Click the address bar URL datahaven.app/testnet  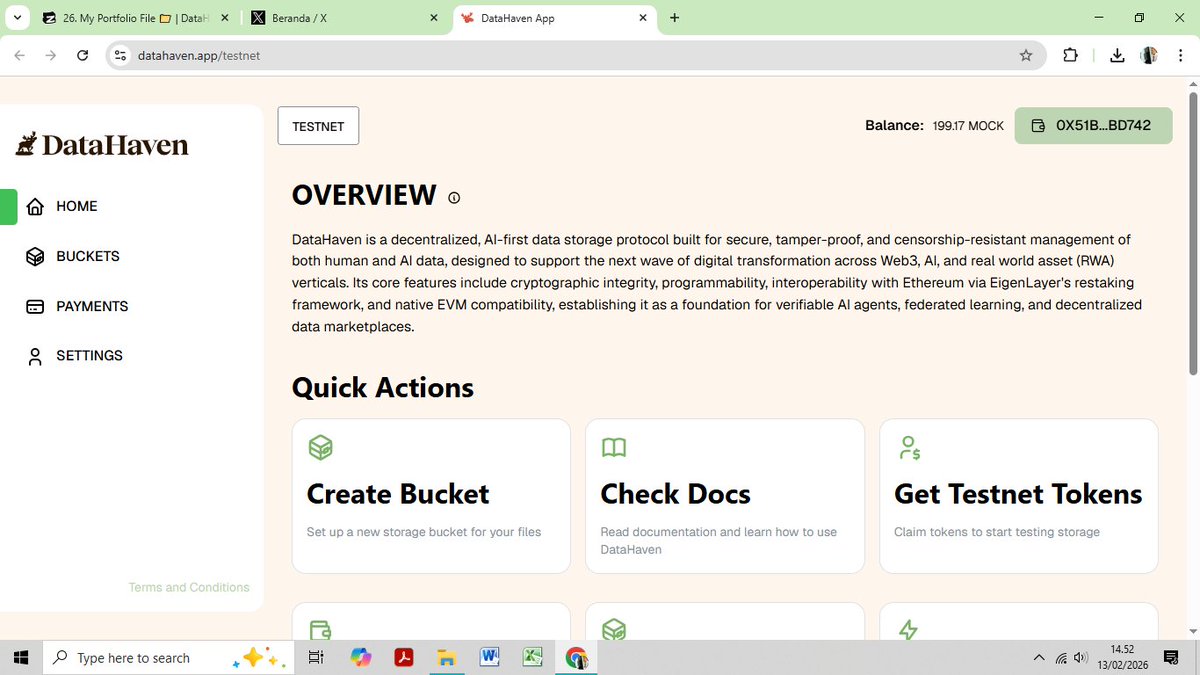point(198,56)
